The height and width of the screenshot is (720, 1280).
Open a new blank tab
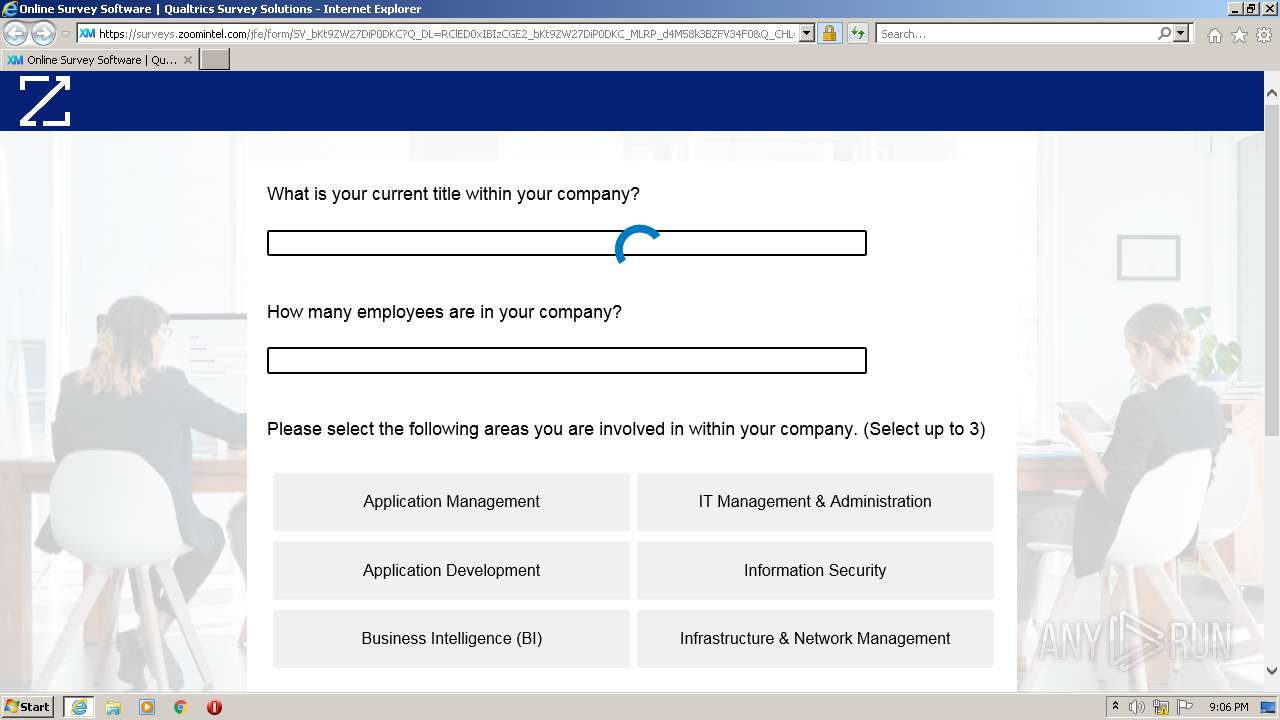point(215,59)
